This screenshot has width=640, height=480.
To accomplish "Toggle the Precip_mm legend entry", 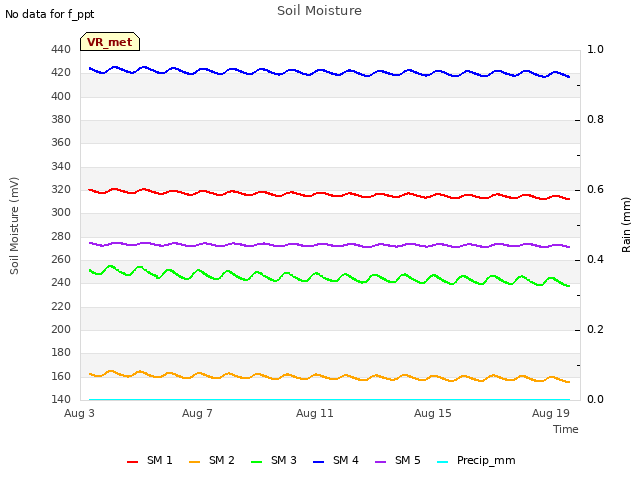I will click(x=476, y=460).
